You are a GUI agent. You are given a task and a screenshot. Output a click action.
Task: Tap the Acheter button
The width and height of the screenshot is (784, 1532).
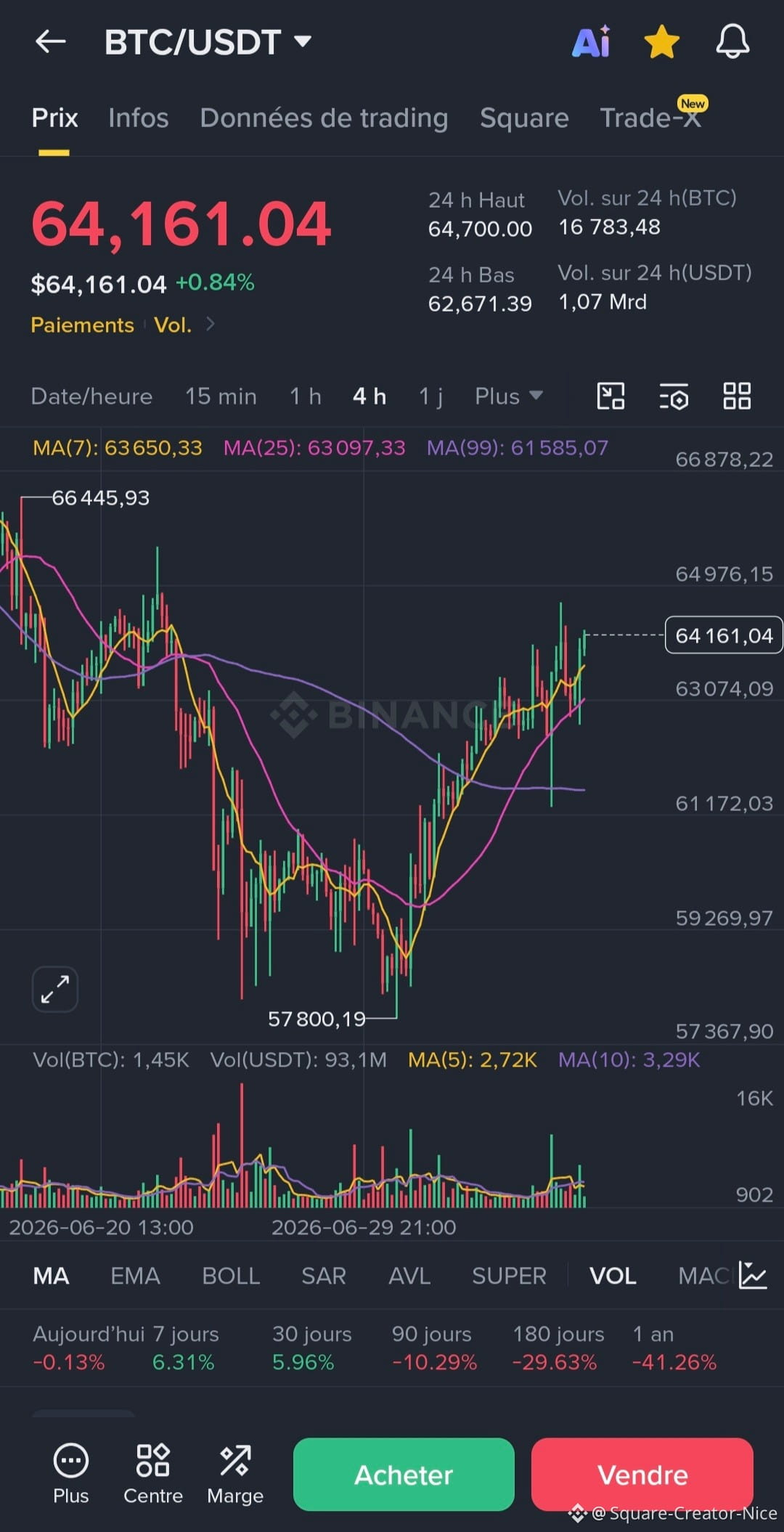404,1475
